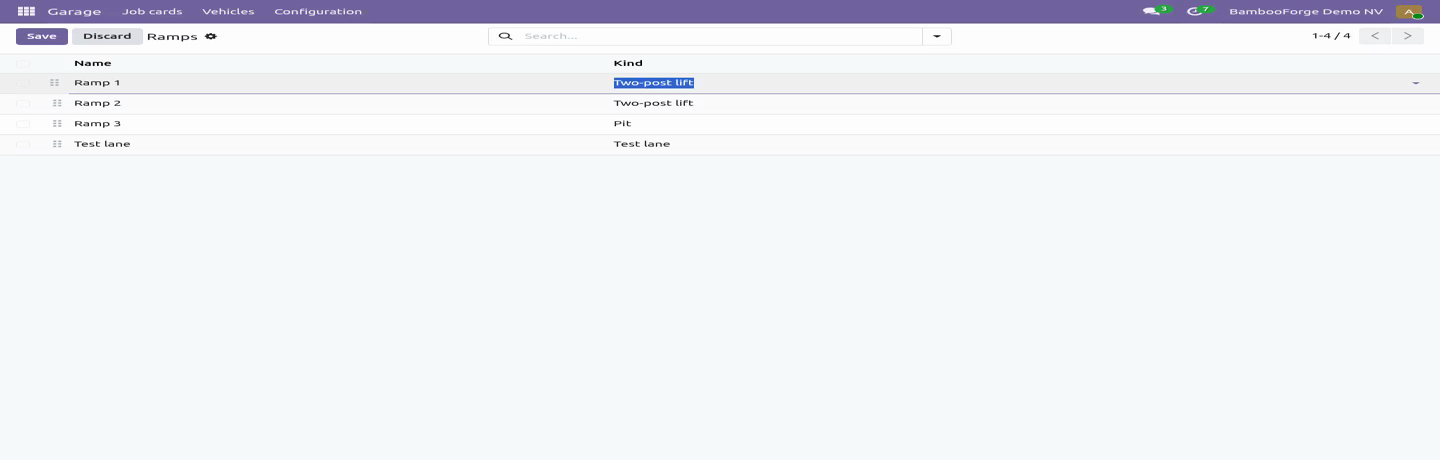Go to the previous page arrow
The width and height of the screenshot is (1440, 460).
[1375, 36]
